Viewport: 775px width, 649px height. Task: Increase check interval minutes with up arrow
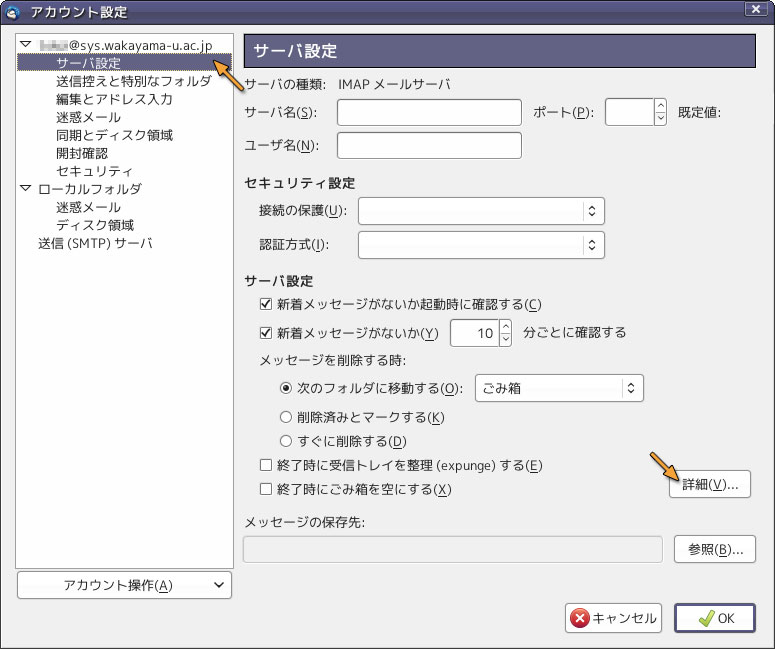(x=505, y=326)
